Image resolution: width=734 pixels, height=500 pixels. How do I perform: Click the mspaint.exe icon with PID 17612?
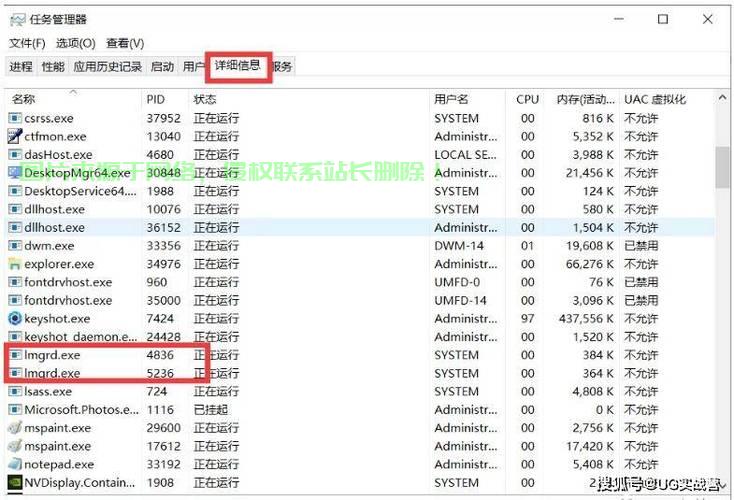15,446
